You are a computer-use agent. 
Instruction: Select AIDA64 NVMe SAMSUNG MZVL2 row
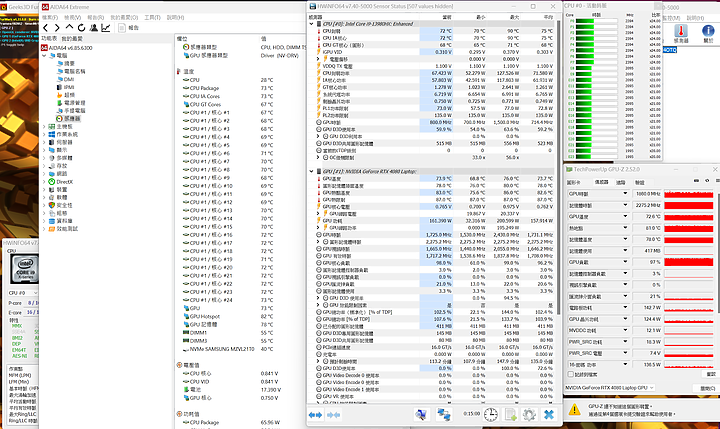coord(228,349)
